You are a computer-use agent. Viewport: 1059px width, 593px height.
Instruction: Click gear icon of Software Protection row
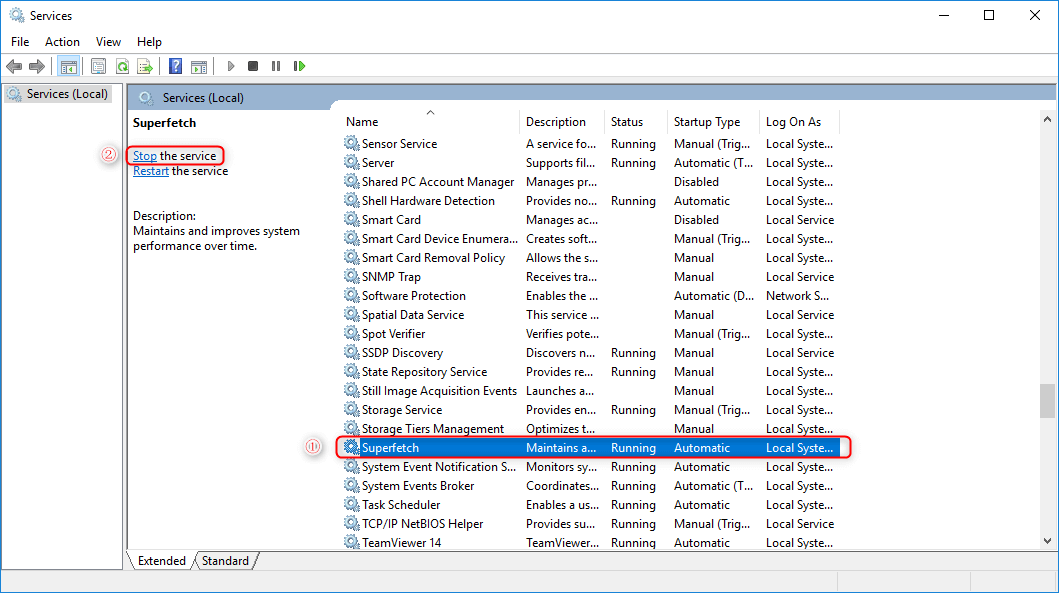coord(351,295)
